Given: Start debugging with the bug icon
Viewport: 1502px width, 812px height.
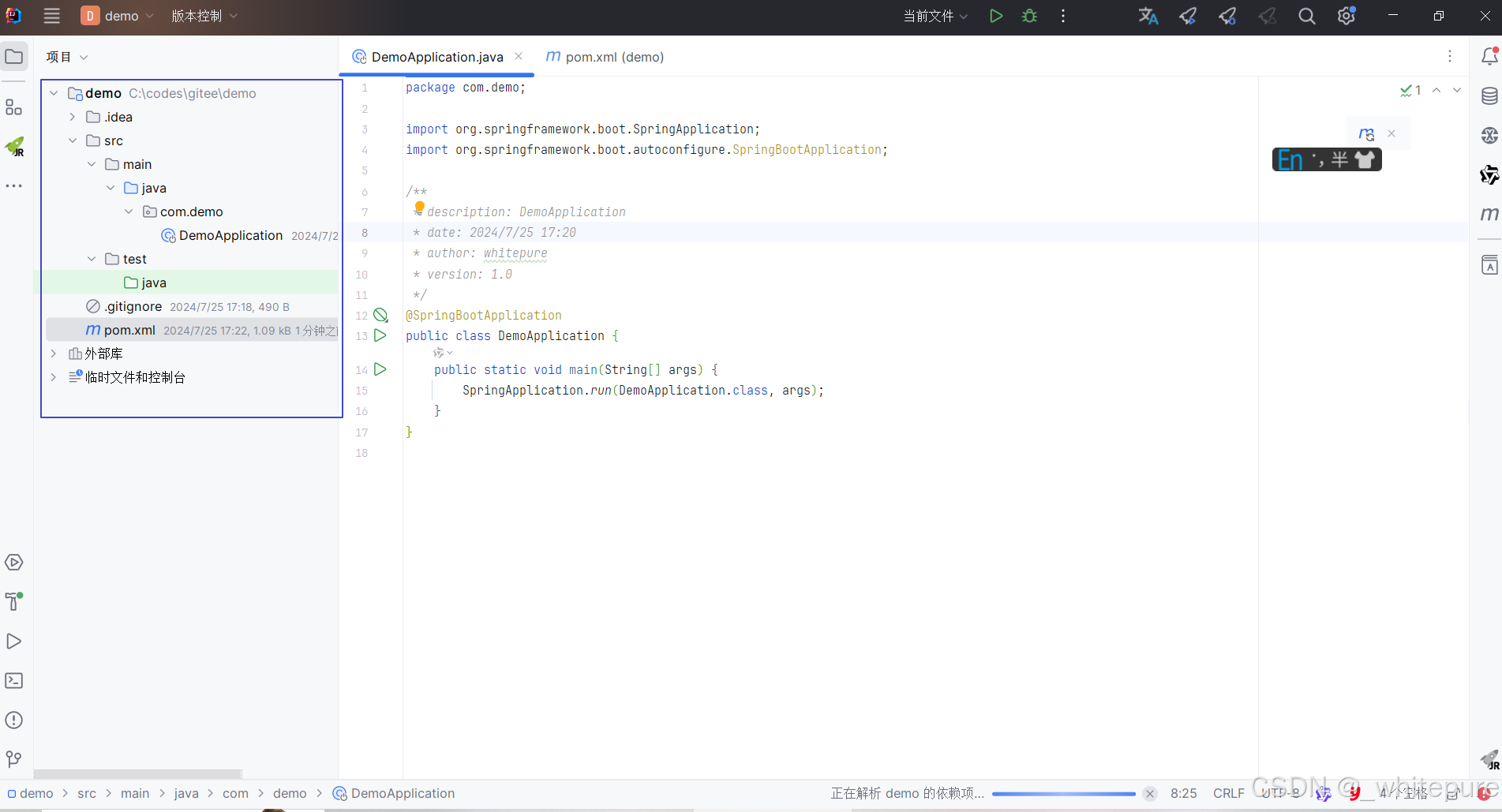Looking at the screenshot, I should [x=1029, y=16].
